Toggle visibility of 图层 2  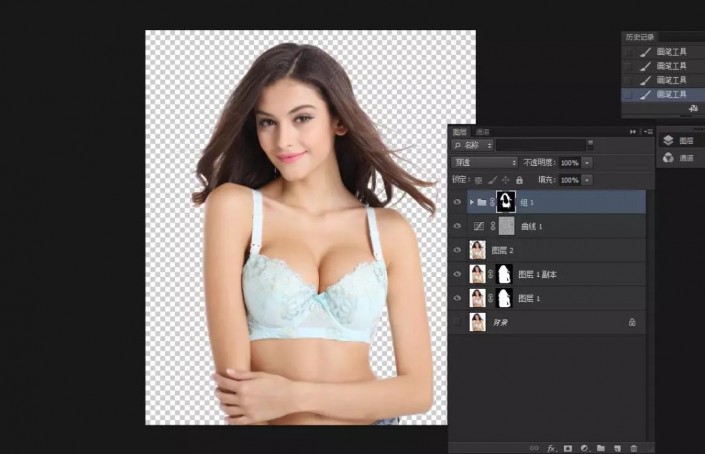[457, 250]
